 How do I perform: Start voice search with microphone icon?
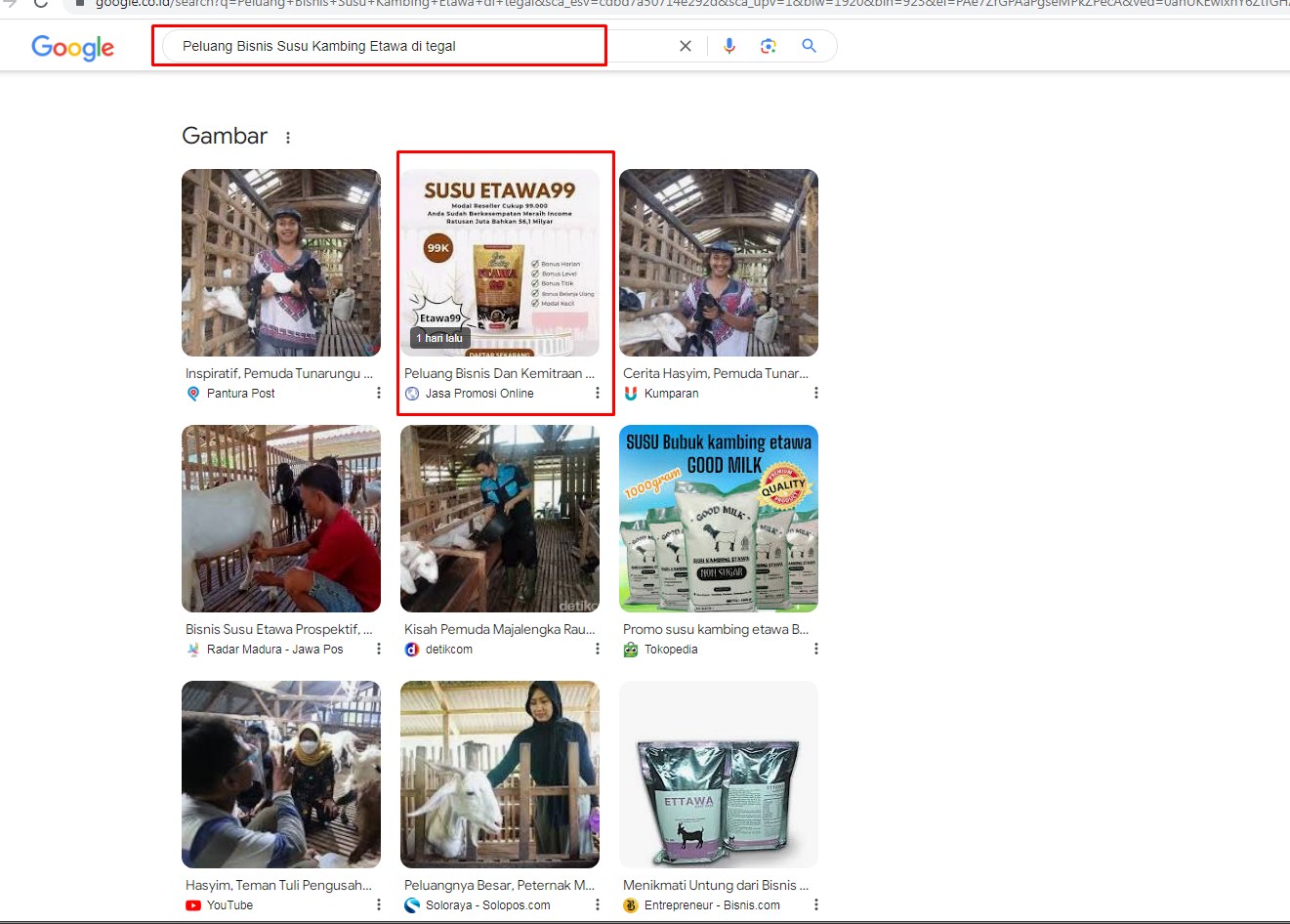coord(728,46)
